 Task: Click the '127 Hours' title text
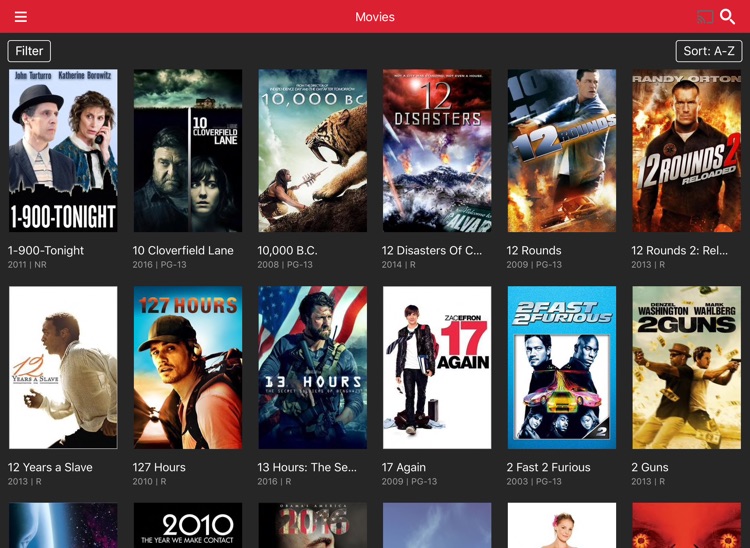click(x=159, y=467)
